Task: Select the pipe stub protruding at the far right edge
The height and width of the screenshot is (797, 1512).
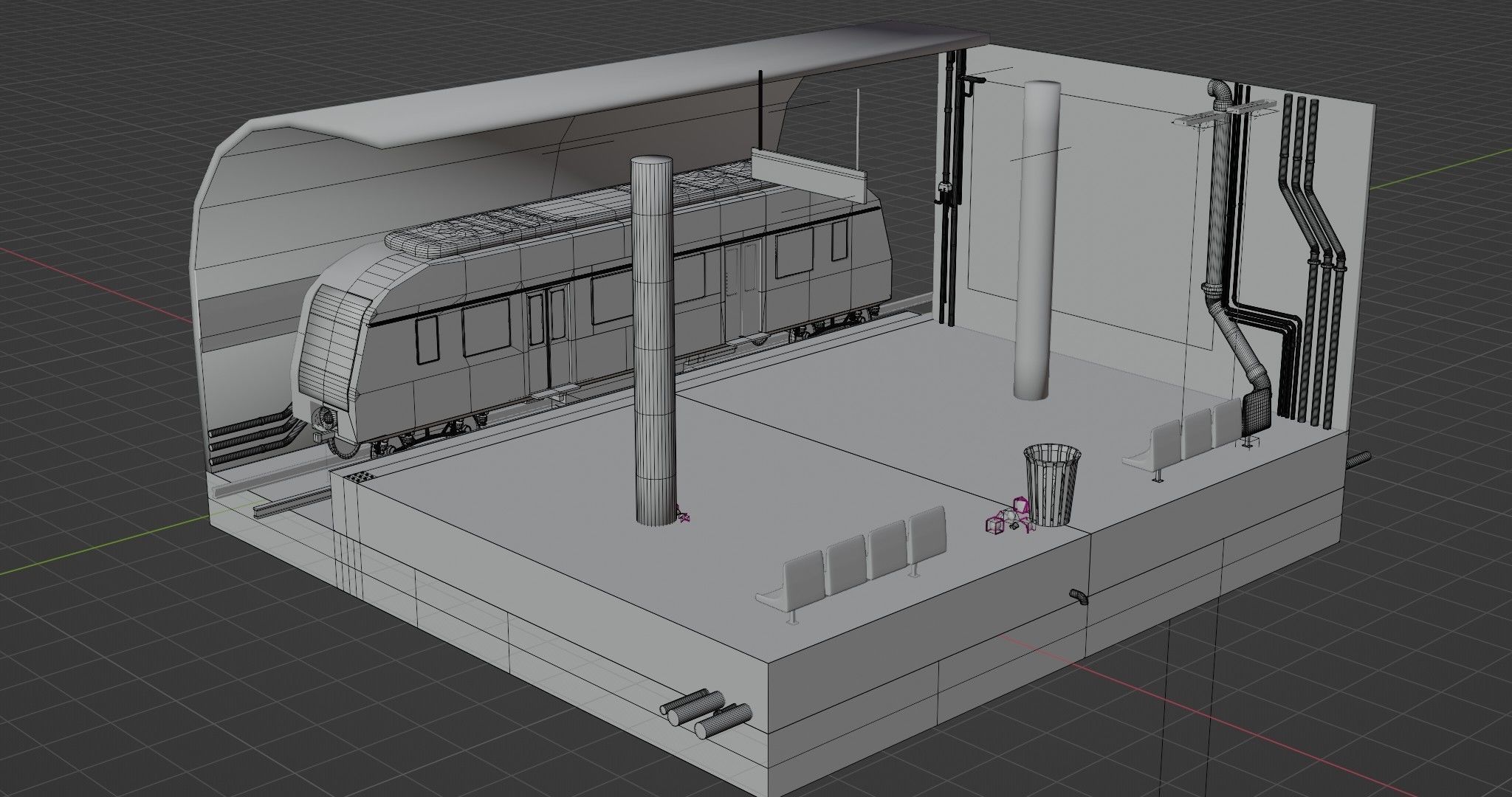Action: pyautogui.click(x=1360, y=459)
